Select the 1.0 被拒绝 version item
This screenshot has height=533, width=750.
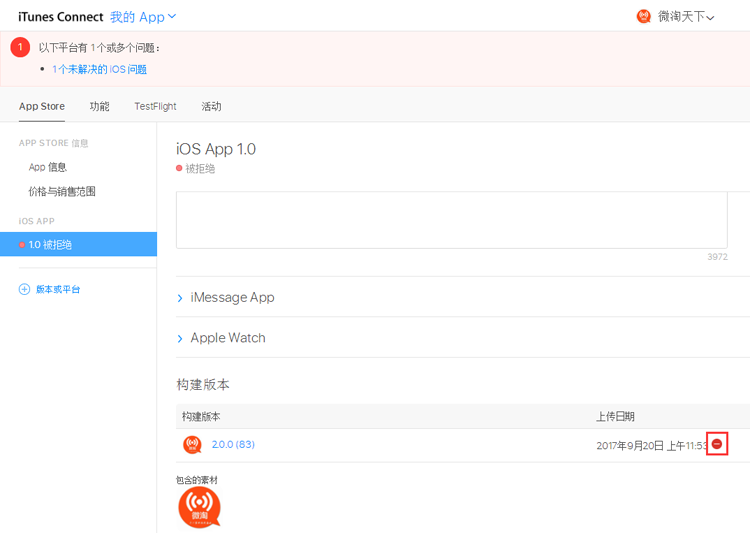[78, 244]
